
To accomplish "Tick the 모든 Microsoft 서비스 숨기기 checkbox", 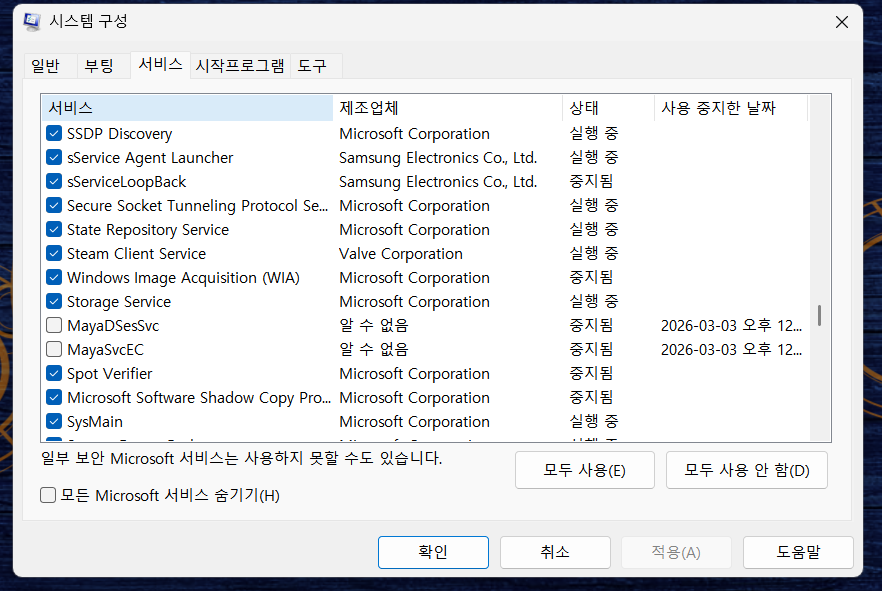I will pyautogui.click(x=48, y=495).
